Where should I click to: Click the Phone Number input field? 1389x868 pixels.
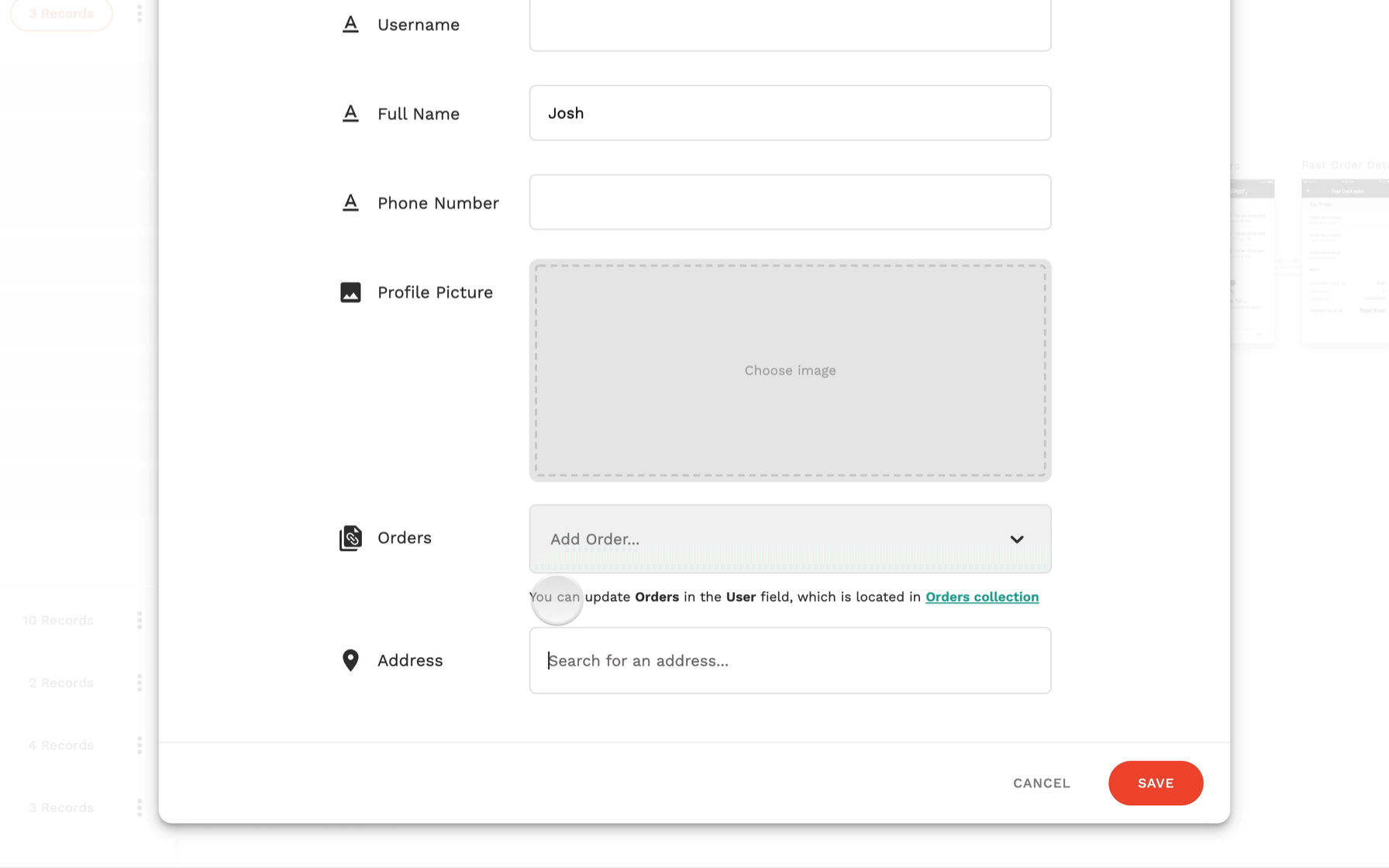click(790, 202)
